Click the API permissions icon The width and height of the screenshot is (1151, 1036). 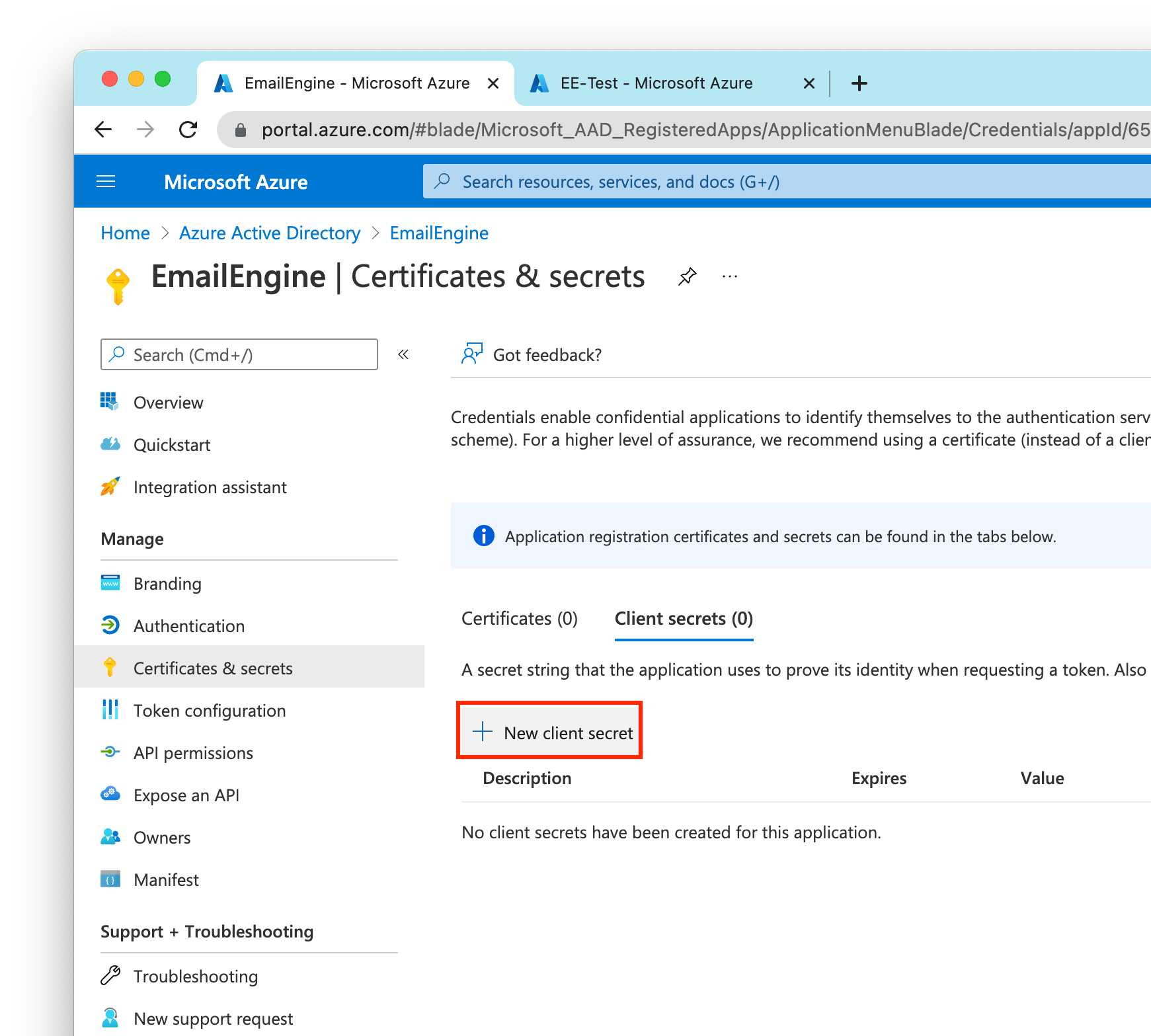pyautogui.click(x=110, y=752)
